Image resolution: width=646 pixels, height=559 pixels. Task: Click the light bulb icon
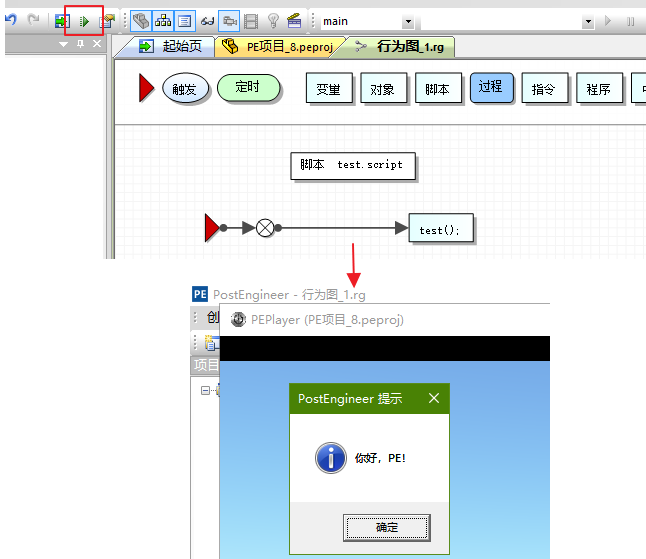tap(273, 21)
